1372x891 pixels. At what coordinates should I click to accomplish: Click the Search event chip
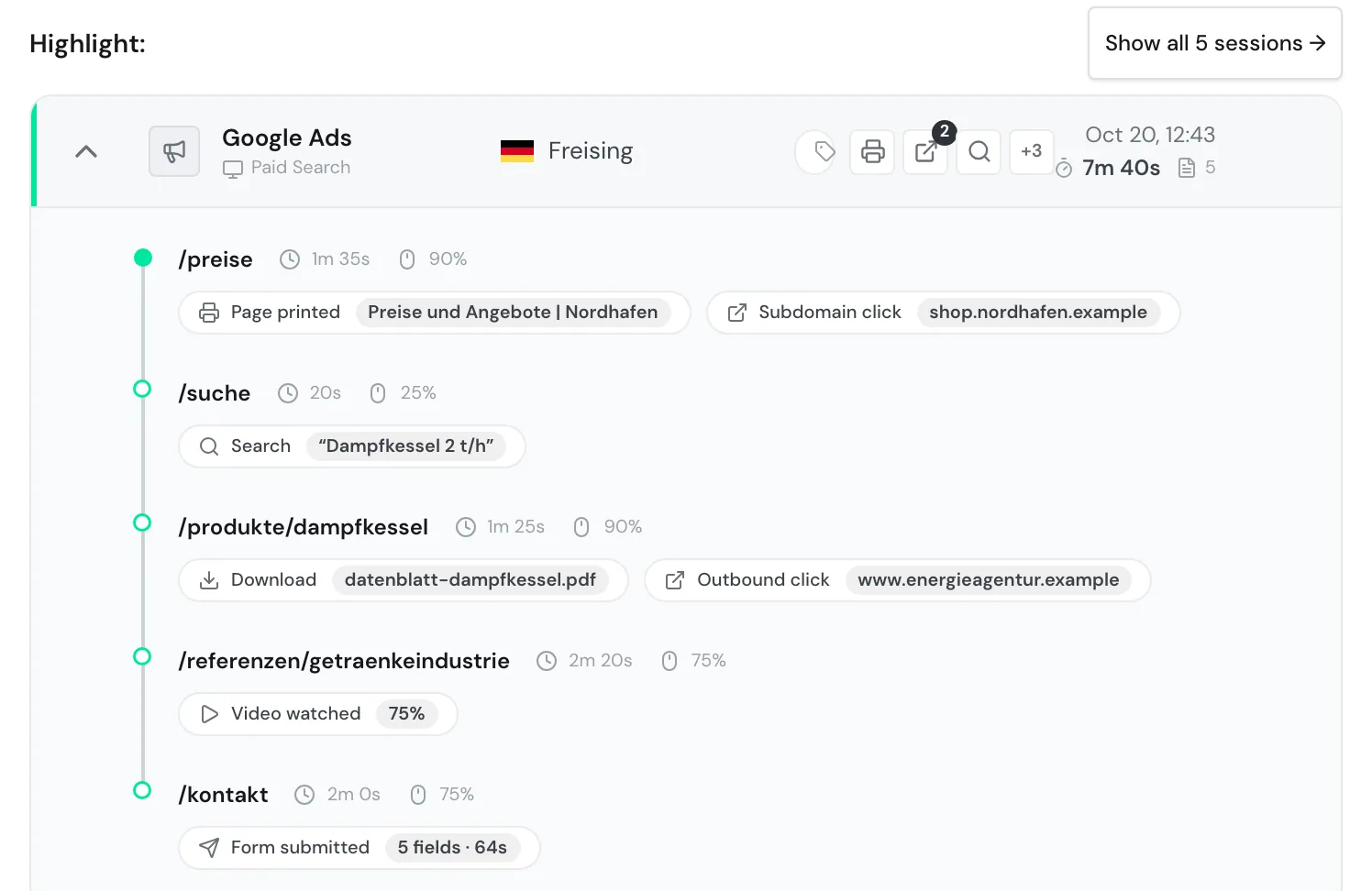352,446
